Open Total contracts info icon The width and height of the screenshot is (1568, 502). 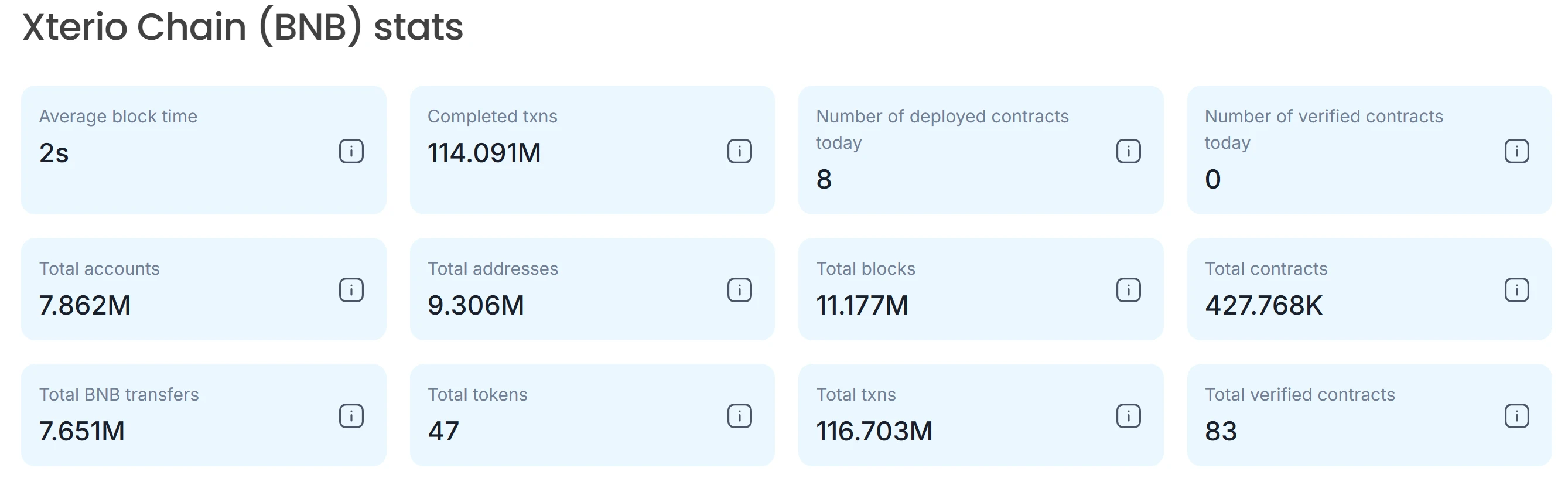[x=1516, y=289]
